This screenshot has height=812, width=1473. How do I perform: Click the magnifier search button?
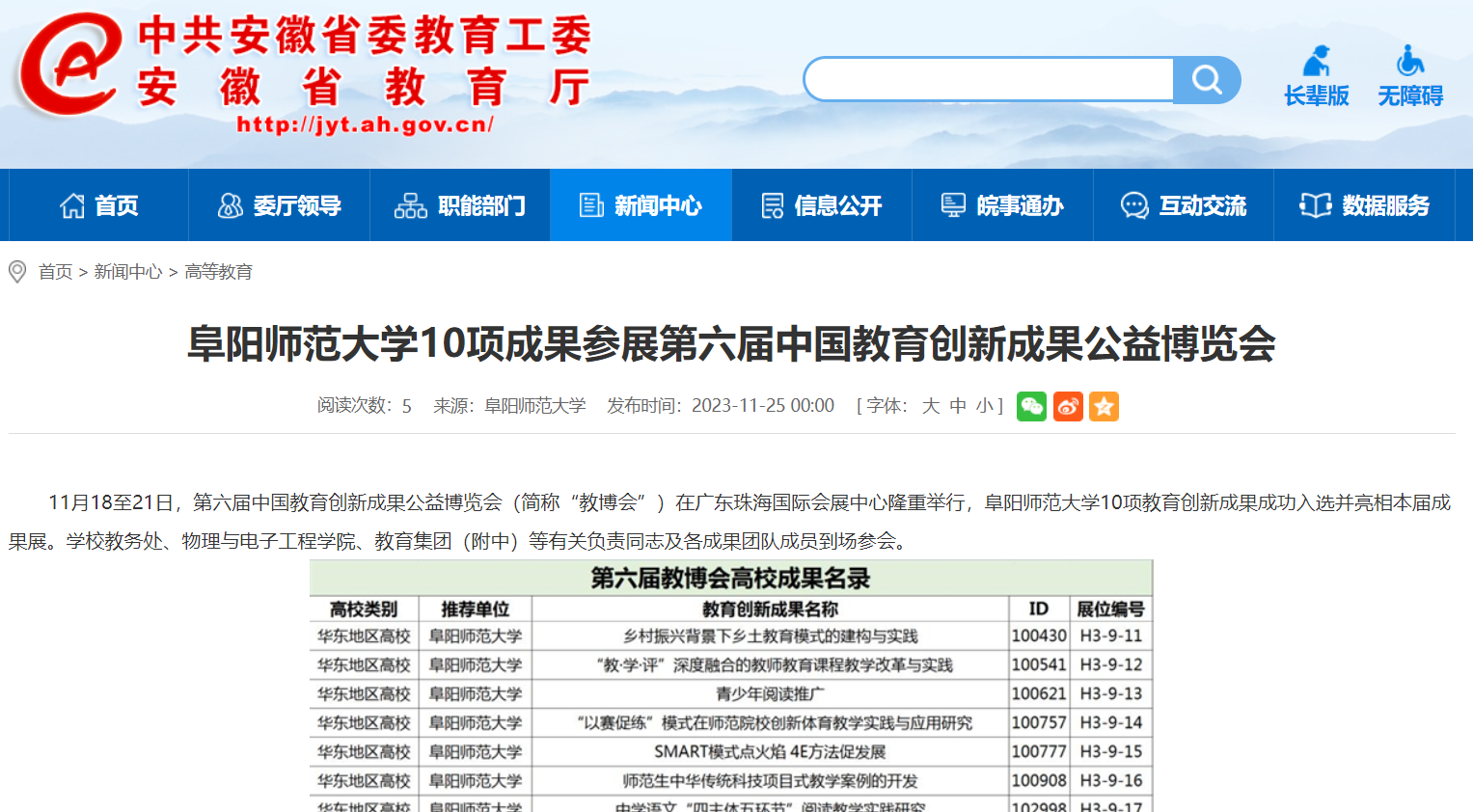click(x=1206, y=80)
